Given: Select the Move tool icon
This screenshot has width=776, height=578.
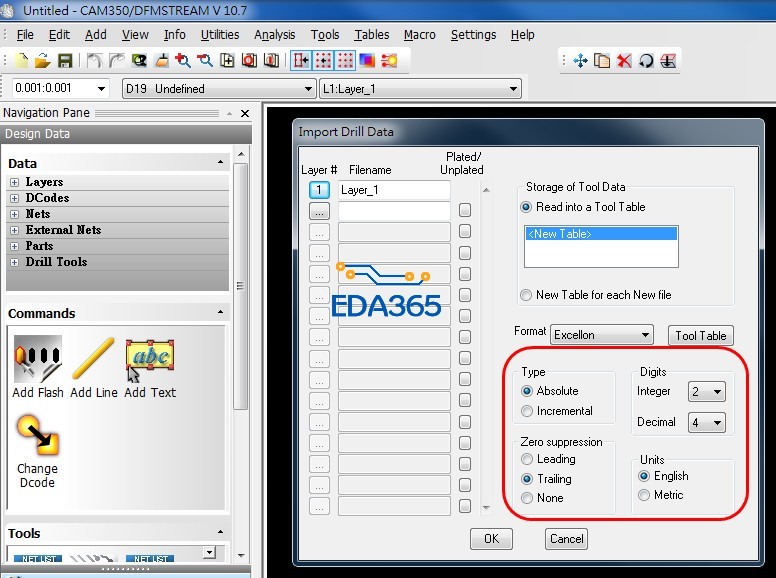Looking at the screenshot, I should pos(580,61).
